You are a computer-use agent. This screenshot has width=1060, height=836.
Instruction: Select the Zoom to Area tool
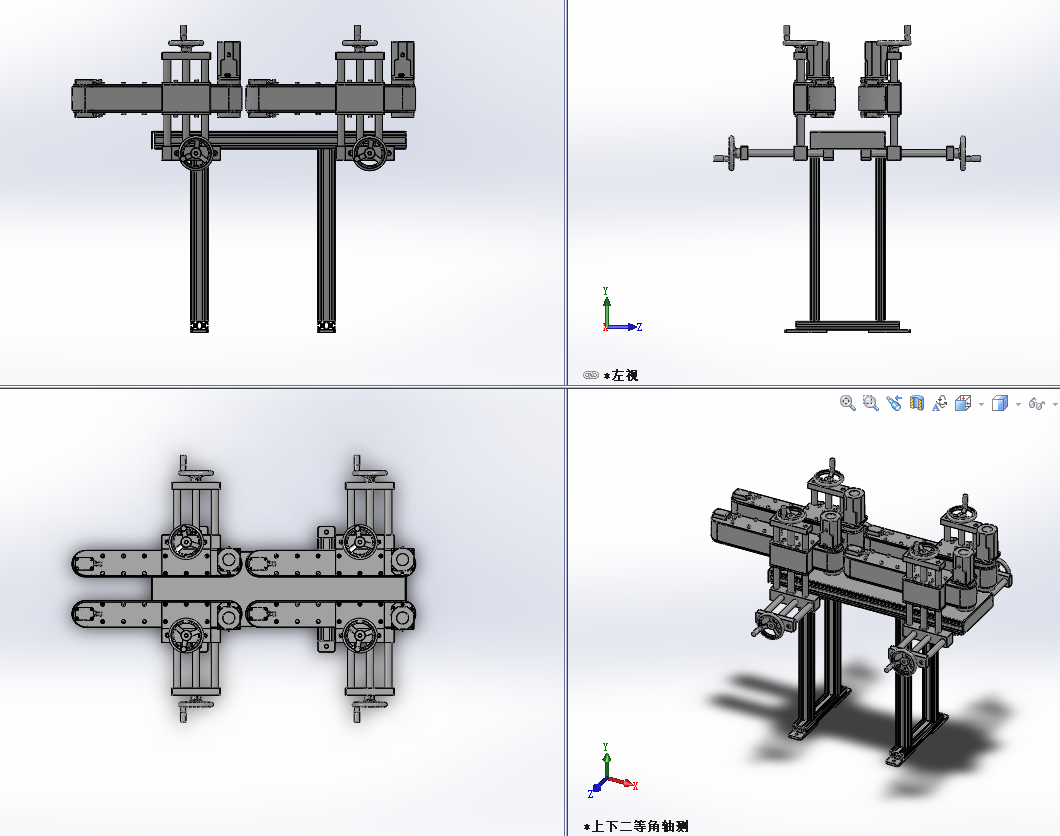coord(871,403)
